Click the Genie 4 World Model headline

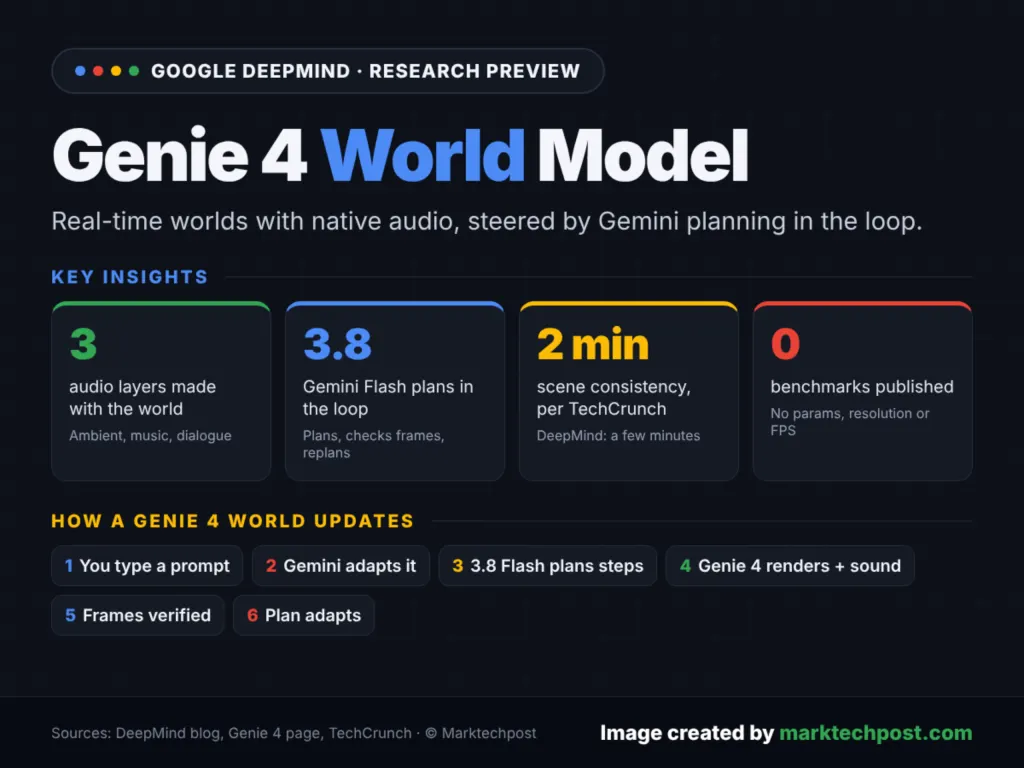[400, 155]
